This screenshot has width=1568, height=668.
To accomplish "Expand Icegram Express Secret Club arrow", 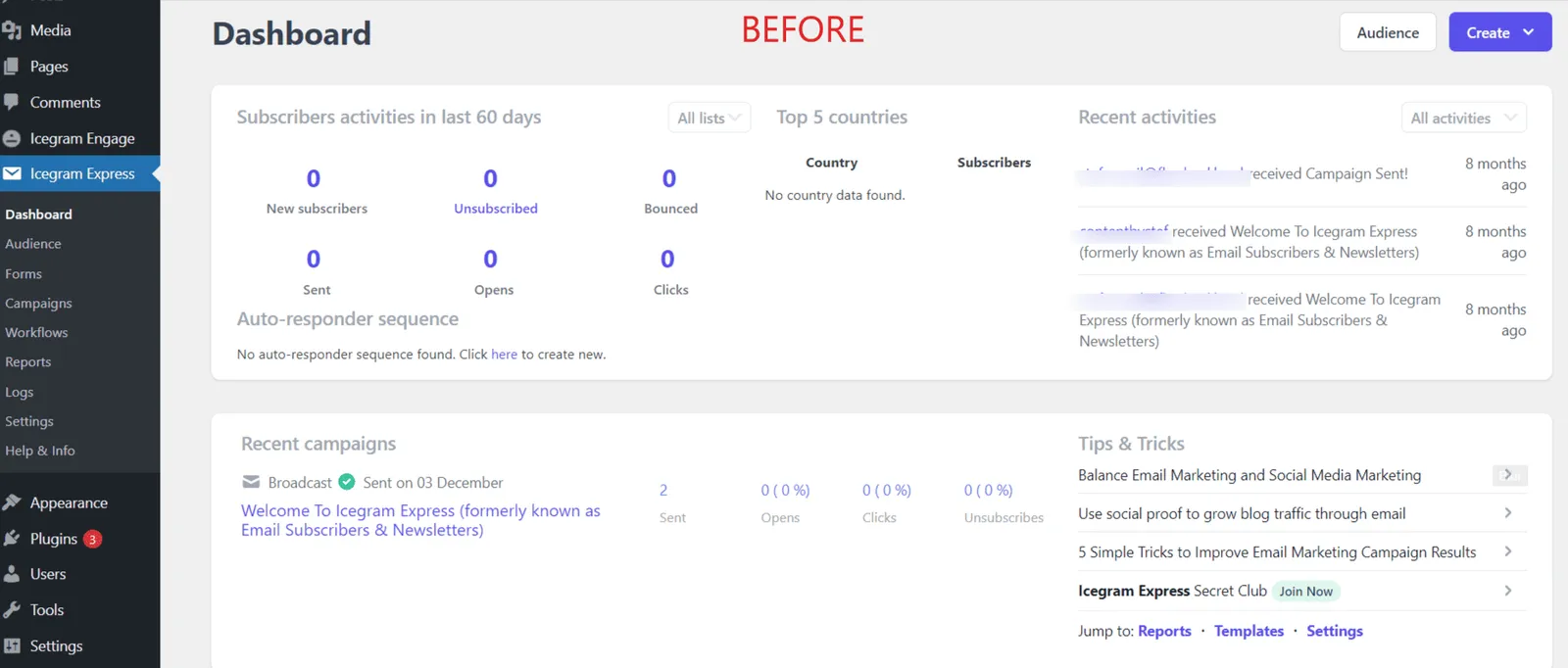I will pos(1508,591).
